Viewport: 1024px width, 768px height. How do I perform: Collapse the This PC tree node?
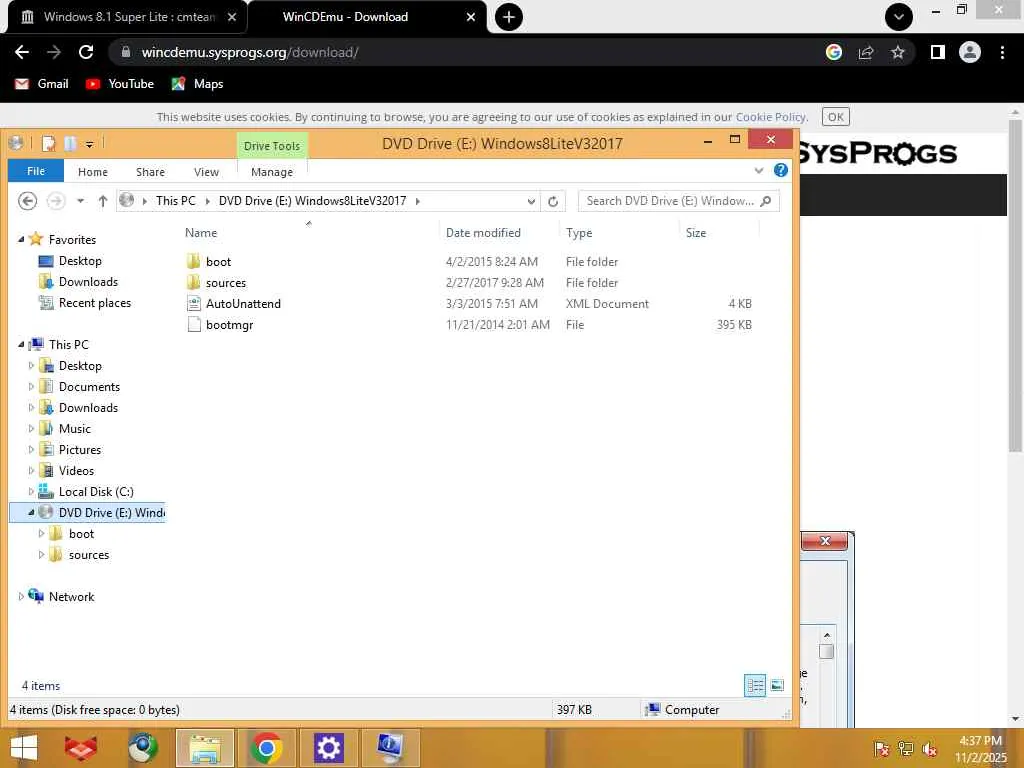tap(21, 344)
